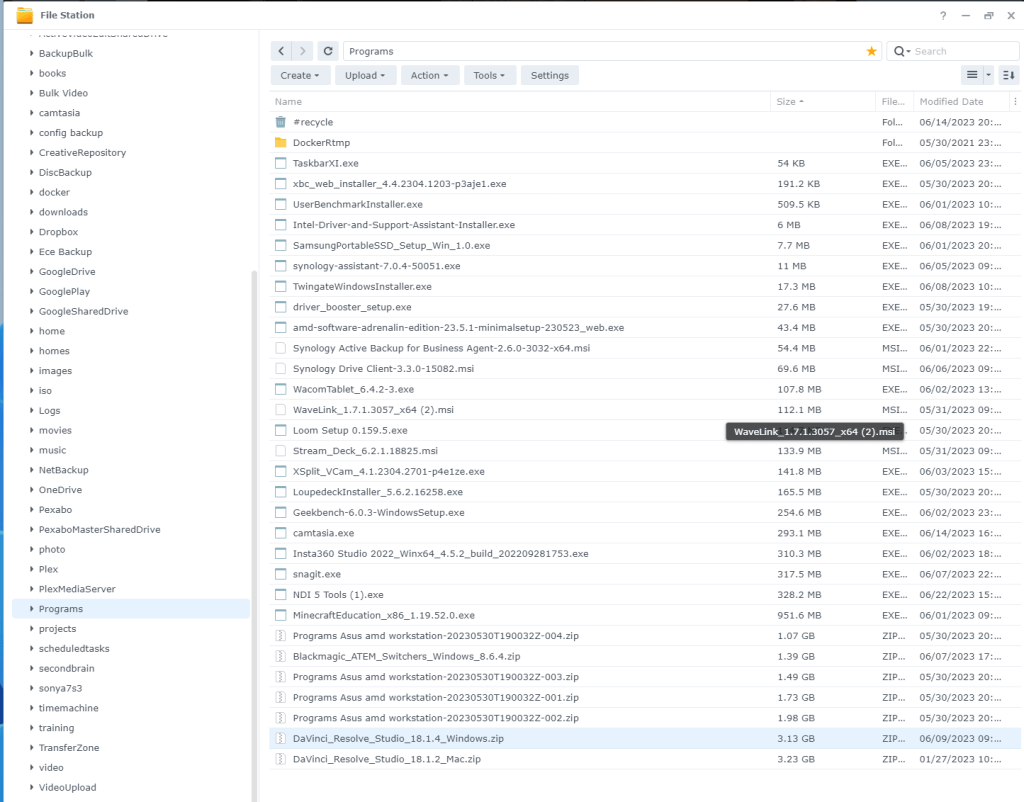Click the file icon for WacomTablet_6.4.2-3.exe

(x=281, y=389)
